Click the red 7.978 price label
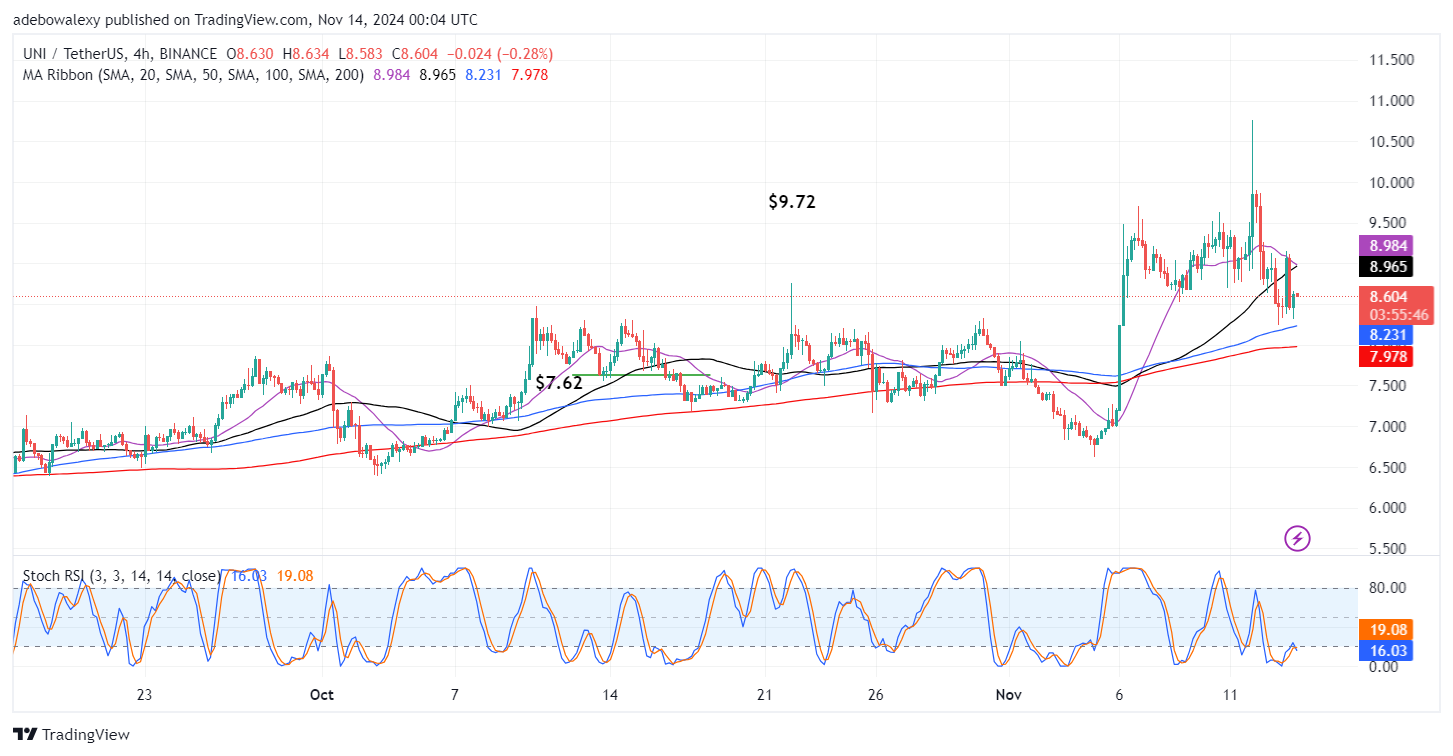This screenshot has width=1453, height=756. coord(1385,357)
